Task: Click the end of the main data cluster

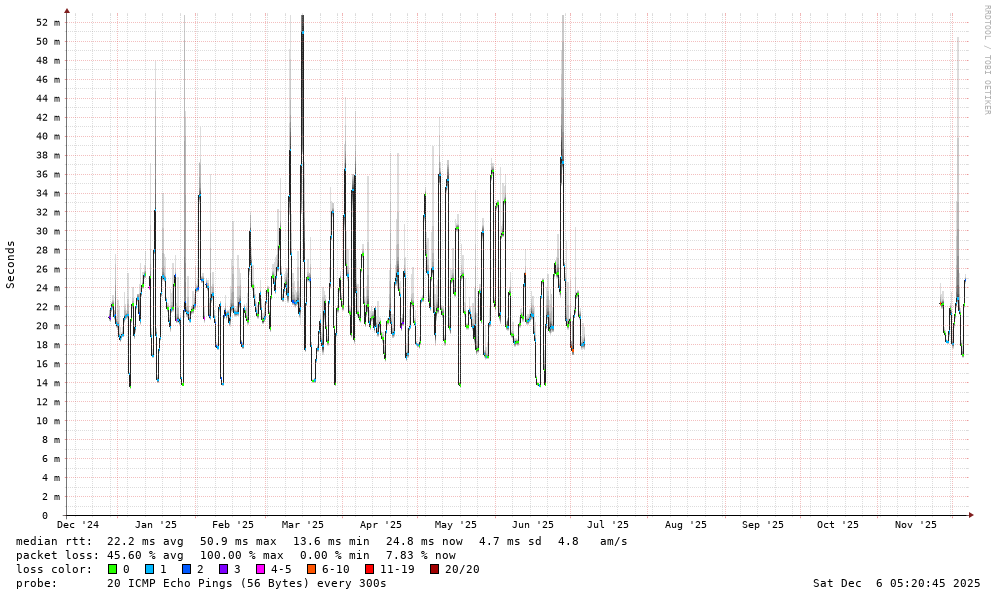Action: [x=583, y=335]
